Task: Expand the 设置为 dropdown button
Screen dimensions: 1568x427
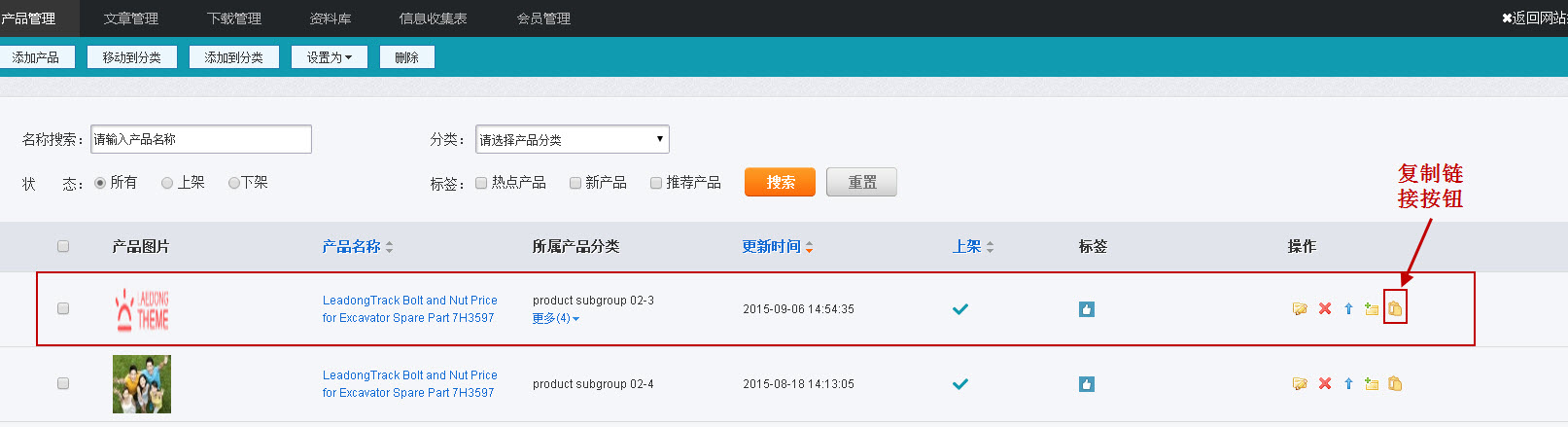Action: pos(329,57)
